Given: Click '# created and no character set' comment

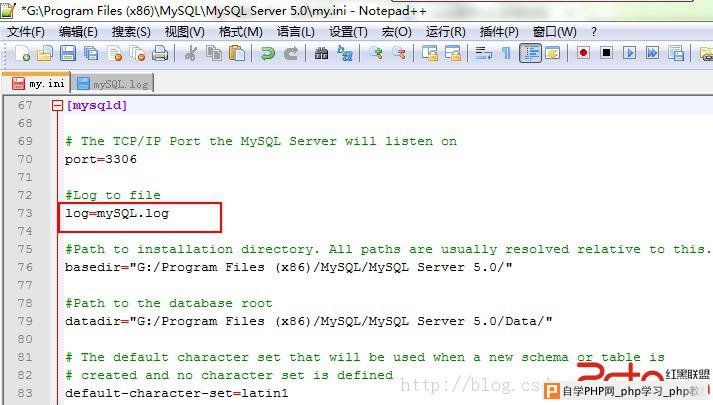Looking at the screenshot, I should [229, 375].
